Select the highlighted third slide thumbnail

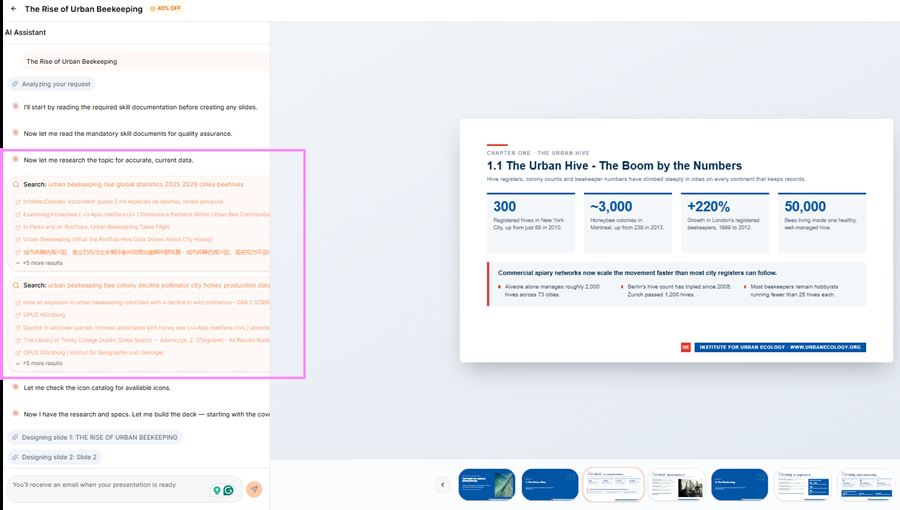pyautogui.click(x=613, y=484)
